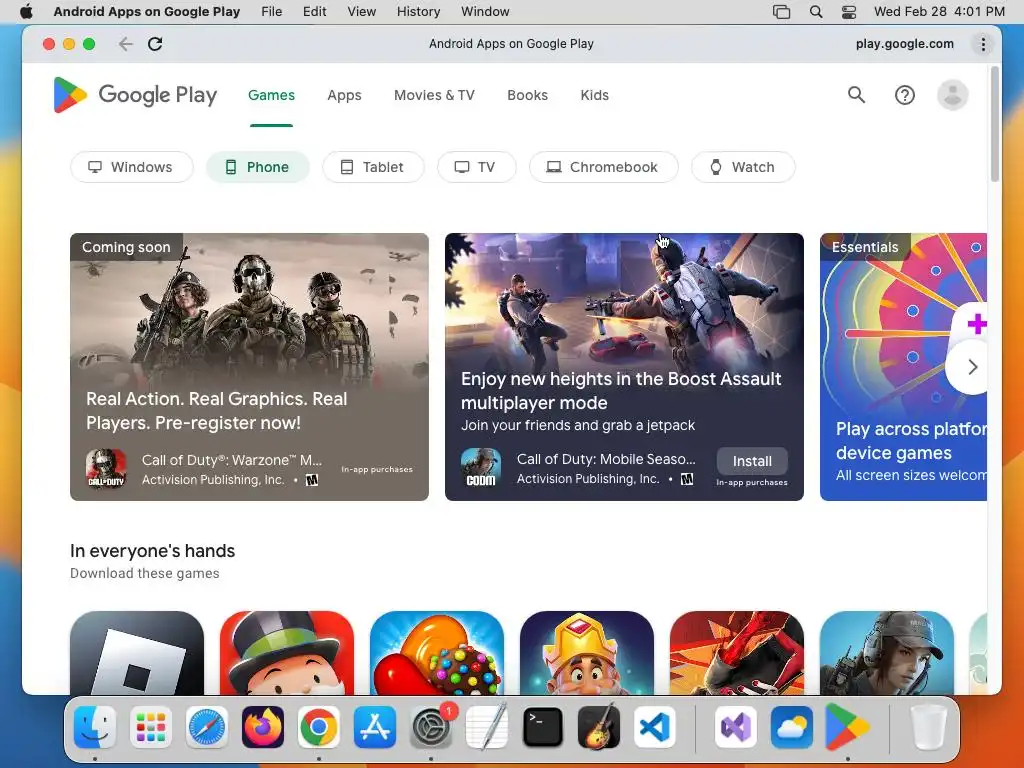The height and width of the screenshot is (768, 1024).
Task: Switch to the Kids tab
Action: tap(594, 95)
